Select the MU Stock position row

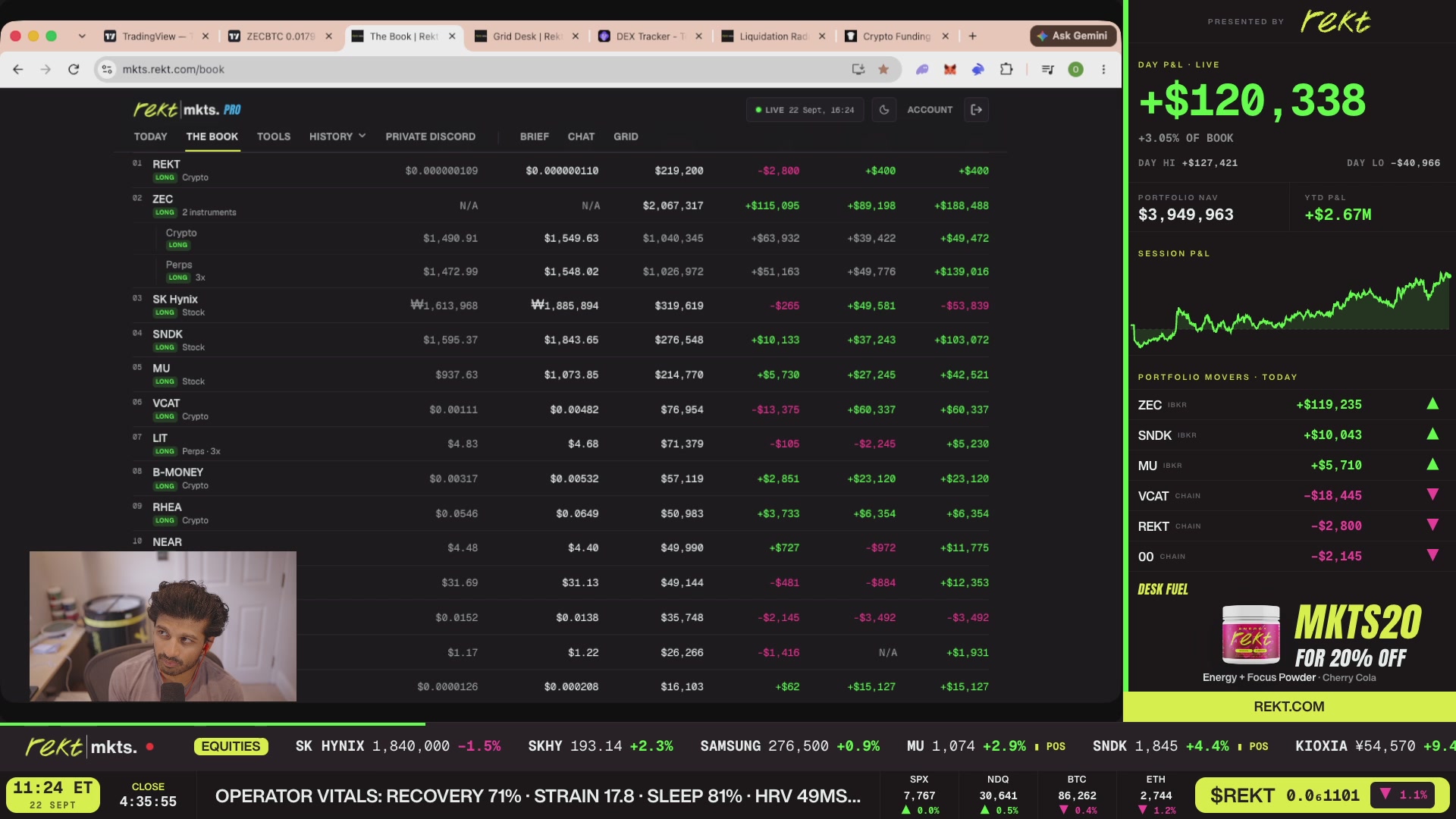tap(561, 375)
